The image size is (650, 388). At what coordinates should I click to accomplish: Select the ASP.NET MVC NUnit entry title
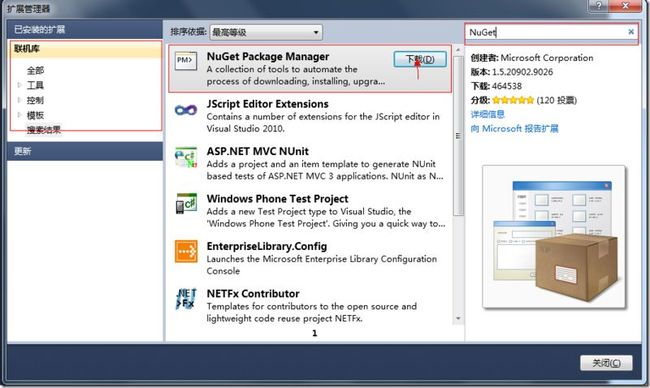[x=257, y=151]
